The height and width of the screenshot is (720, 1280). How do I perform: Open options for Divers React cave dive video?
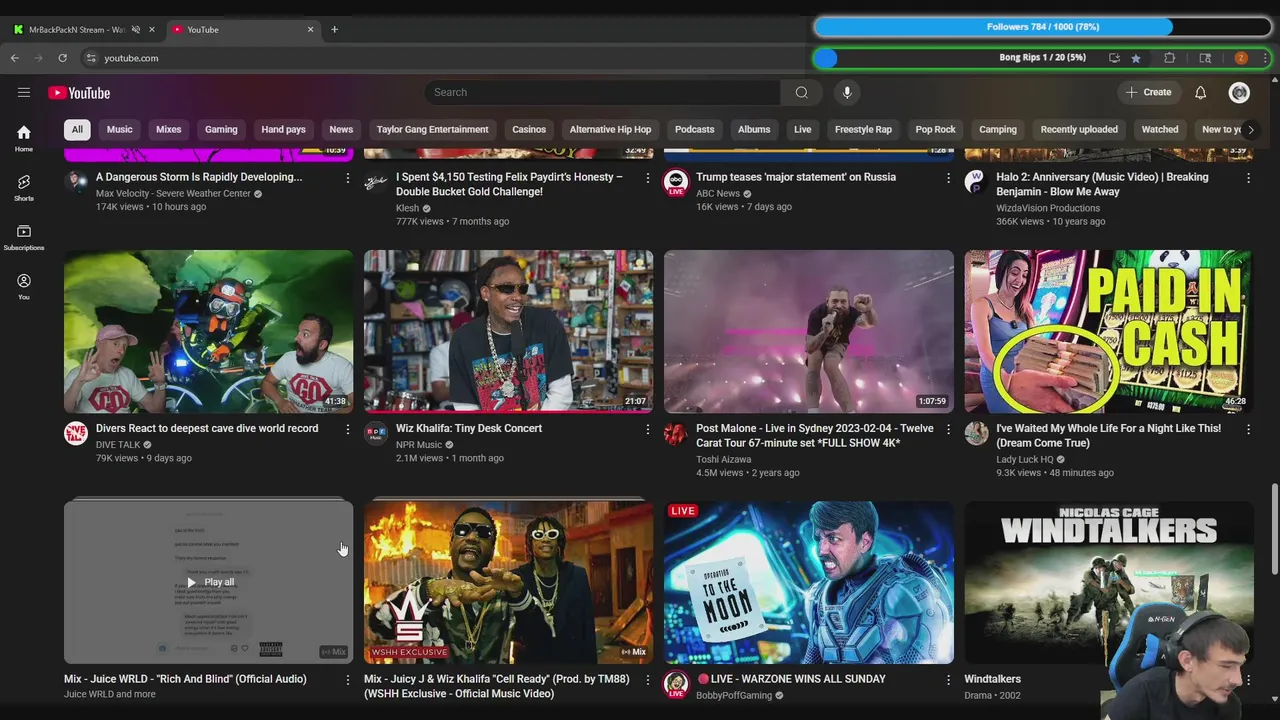point(348,429)
